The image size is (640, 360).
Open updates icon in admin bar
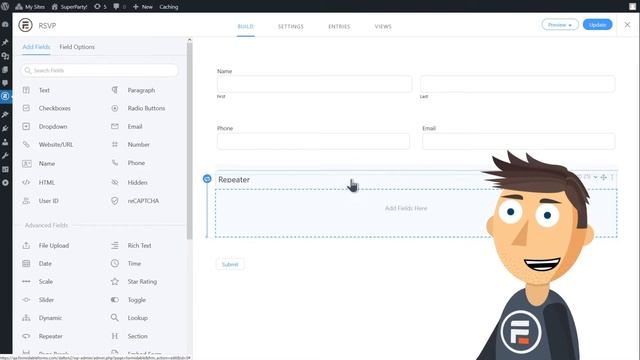(x=100, y=7)
